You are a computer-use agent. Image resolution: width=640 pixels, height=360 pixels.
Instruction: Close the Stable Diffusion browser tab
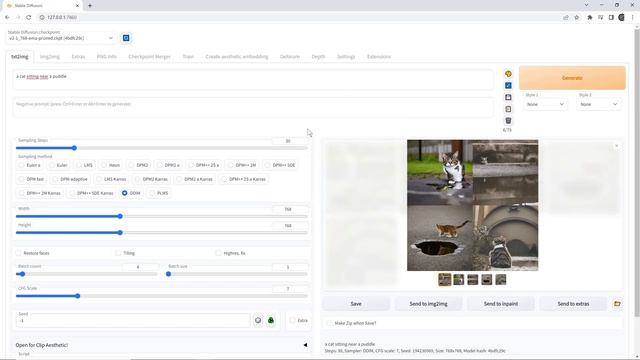pos(77,6)
